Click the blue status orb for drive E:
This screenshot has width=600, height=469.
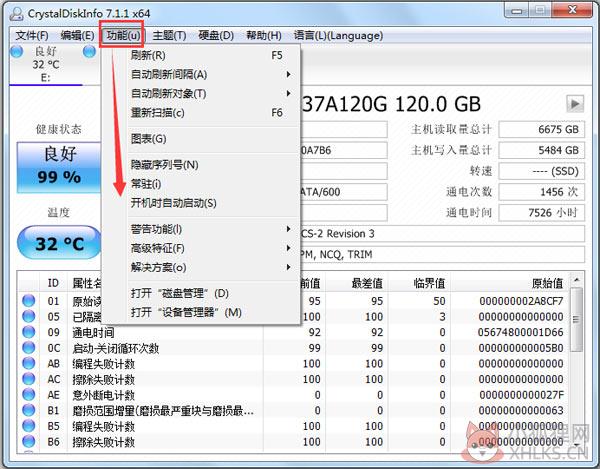pos(16,51)
